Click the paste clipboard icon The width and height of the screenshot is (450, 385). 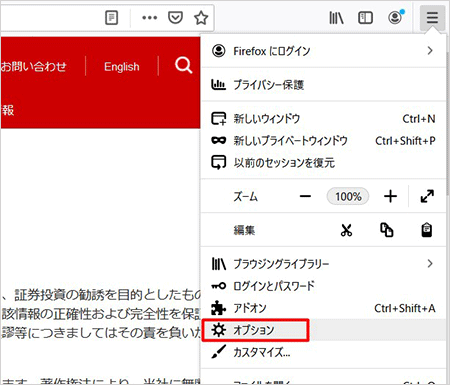(x=427, y=230)
